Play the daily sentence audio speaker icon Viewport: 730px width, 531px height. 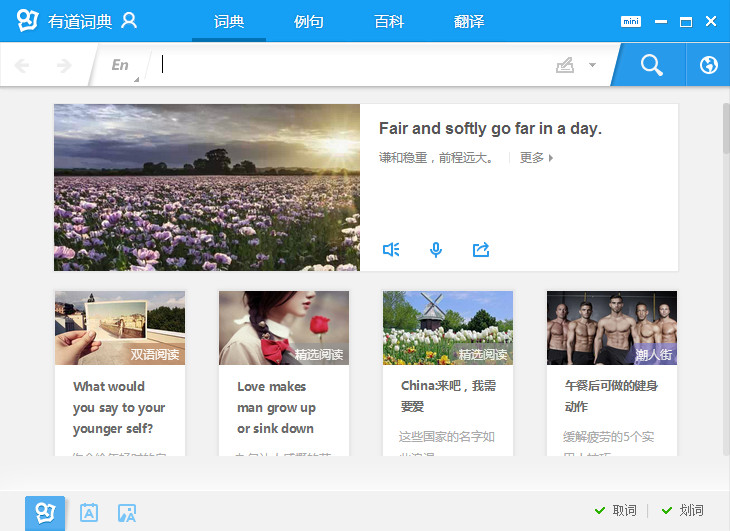pos(391,250)
